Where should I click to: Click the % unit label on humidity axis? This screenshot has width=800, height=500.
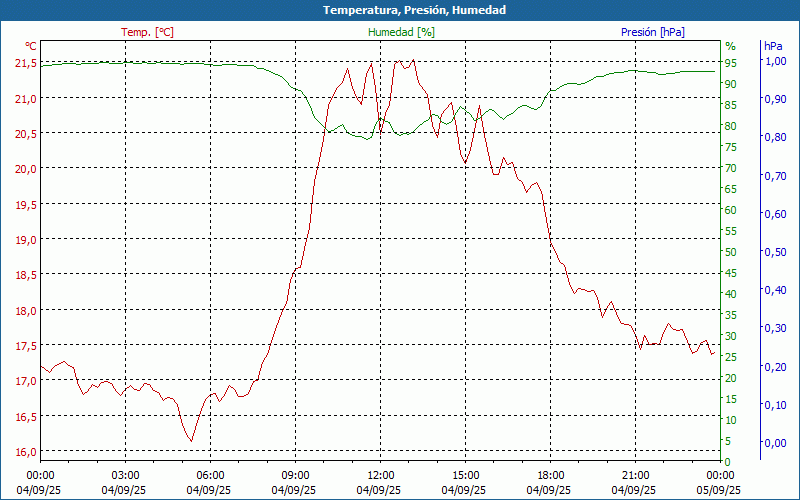click(731, 46)
